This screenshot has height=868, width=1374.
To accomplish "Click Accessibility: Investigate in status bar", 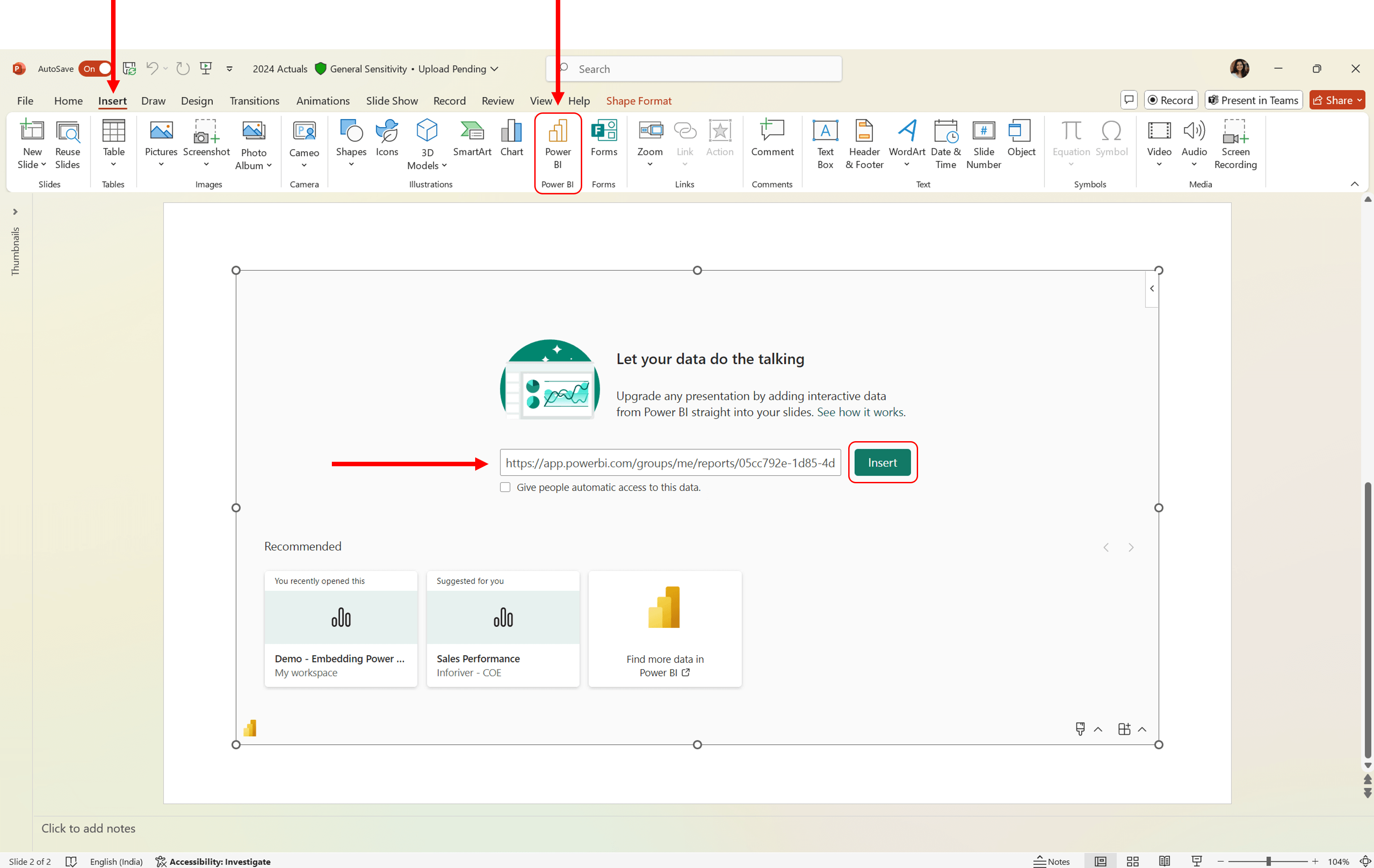I will (x=213, y=861).
